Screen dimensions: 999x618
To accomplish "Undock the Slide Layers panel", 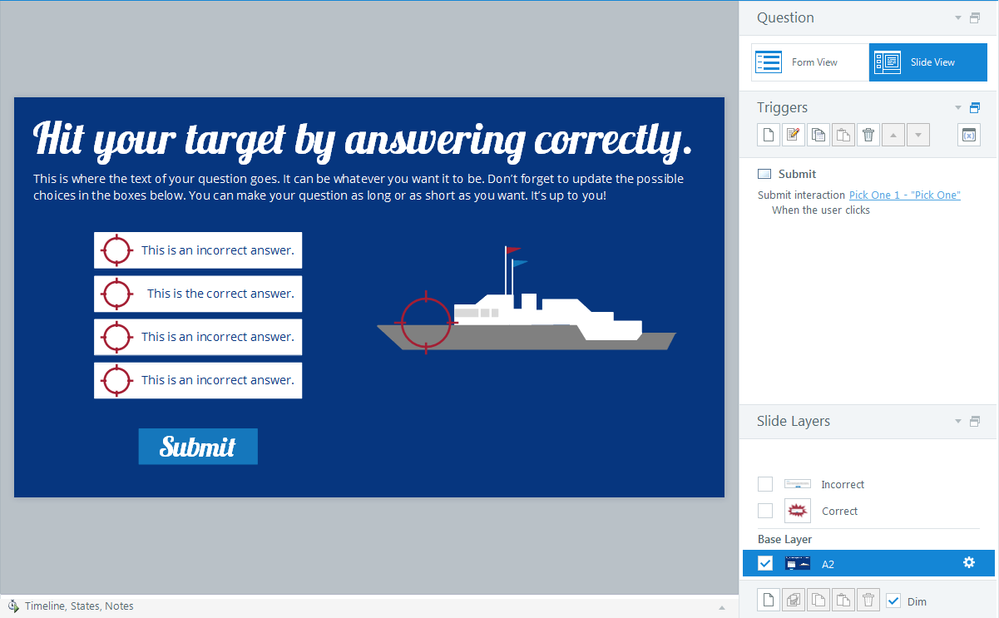I will [975, 421].
